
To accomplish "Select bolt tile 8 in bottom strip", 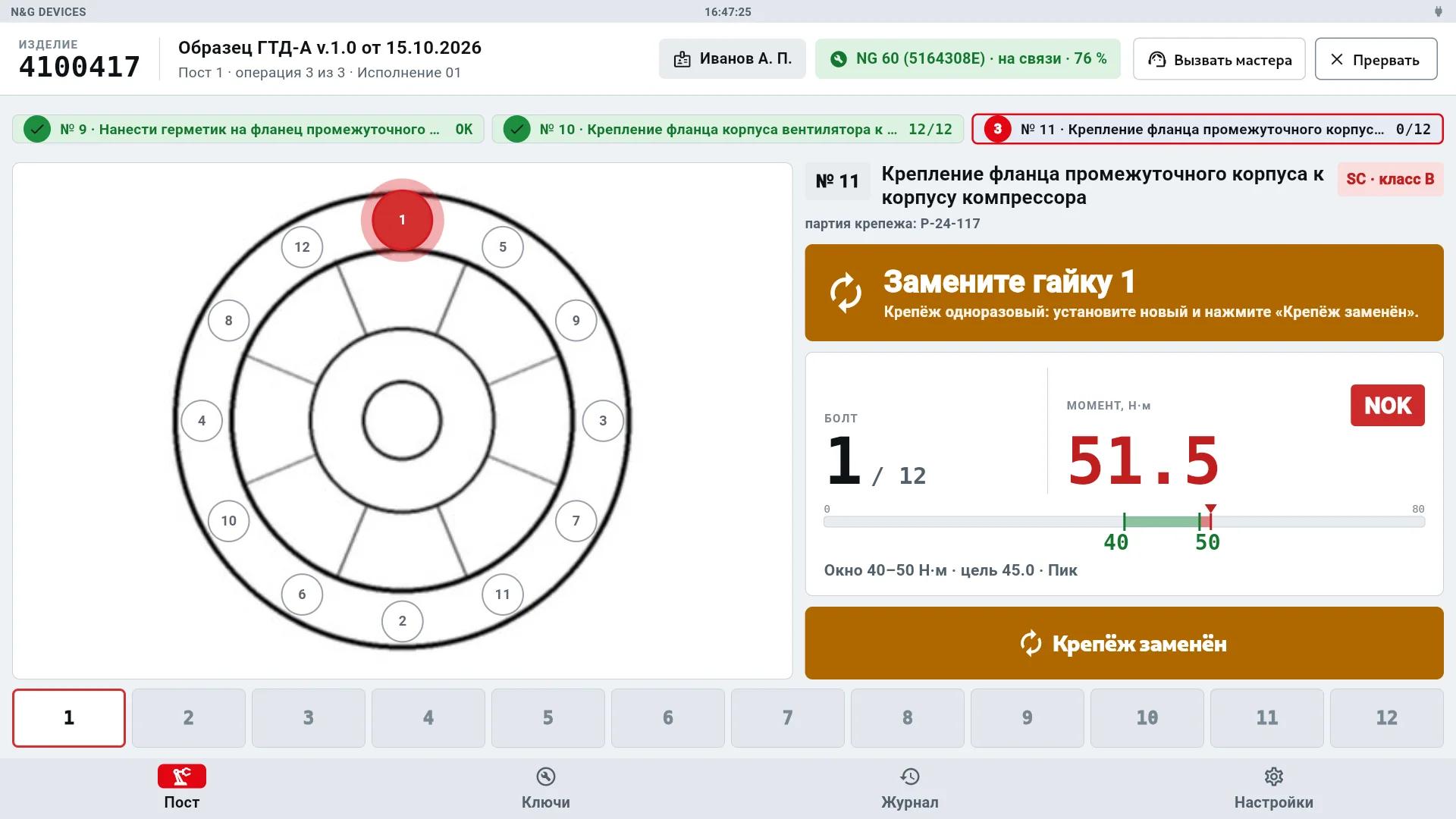I will (908, 718).
